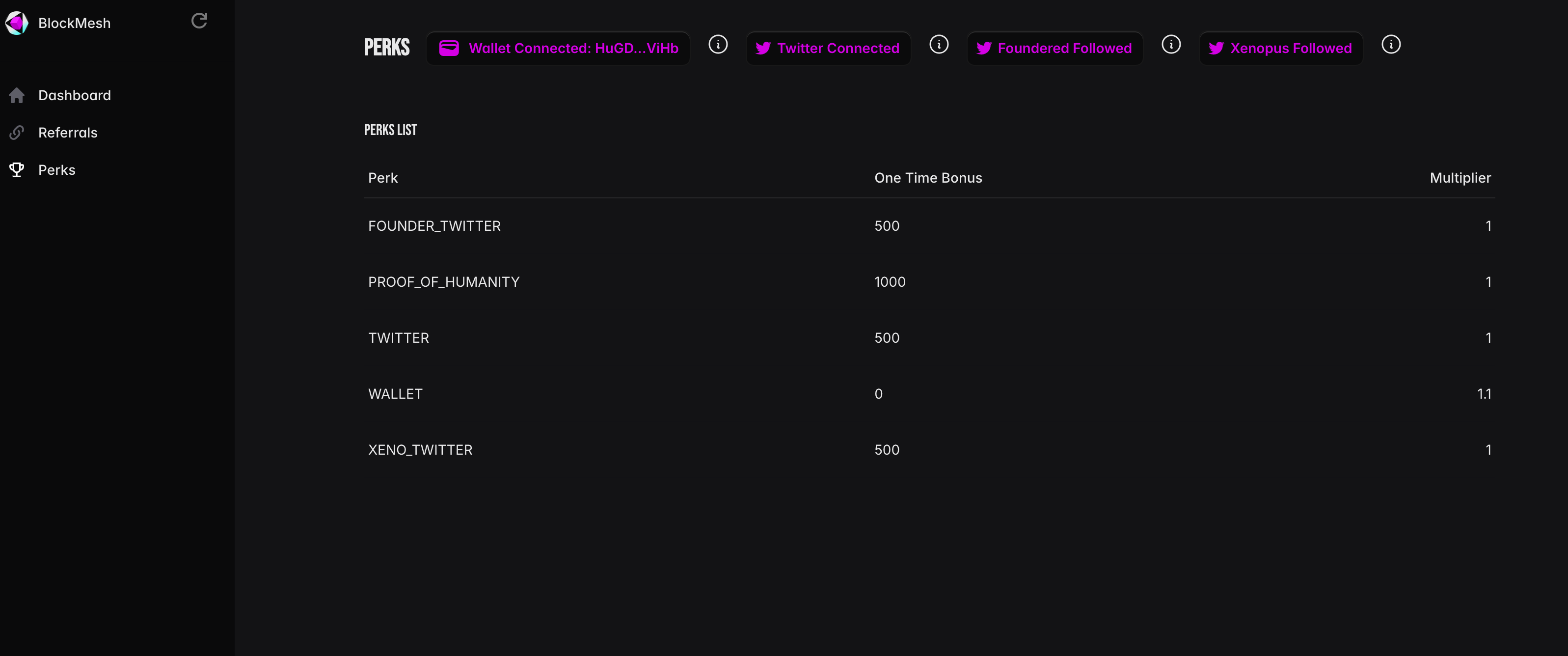Click the wallet icon in Wallet Connected badge
Viewport: 1568px width, 656px height.
pyautogui.click(x=449, y=48)
